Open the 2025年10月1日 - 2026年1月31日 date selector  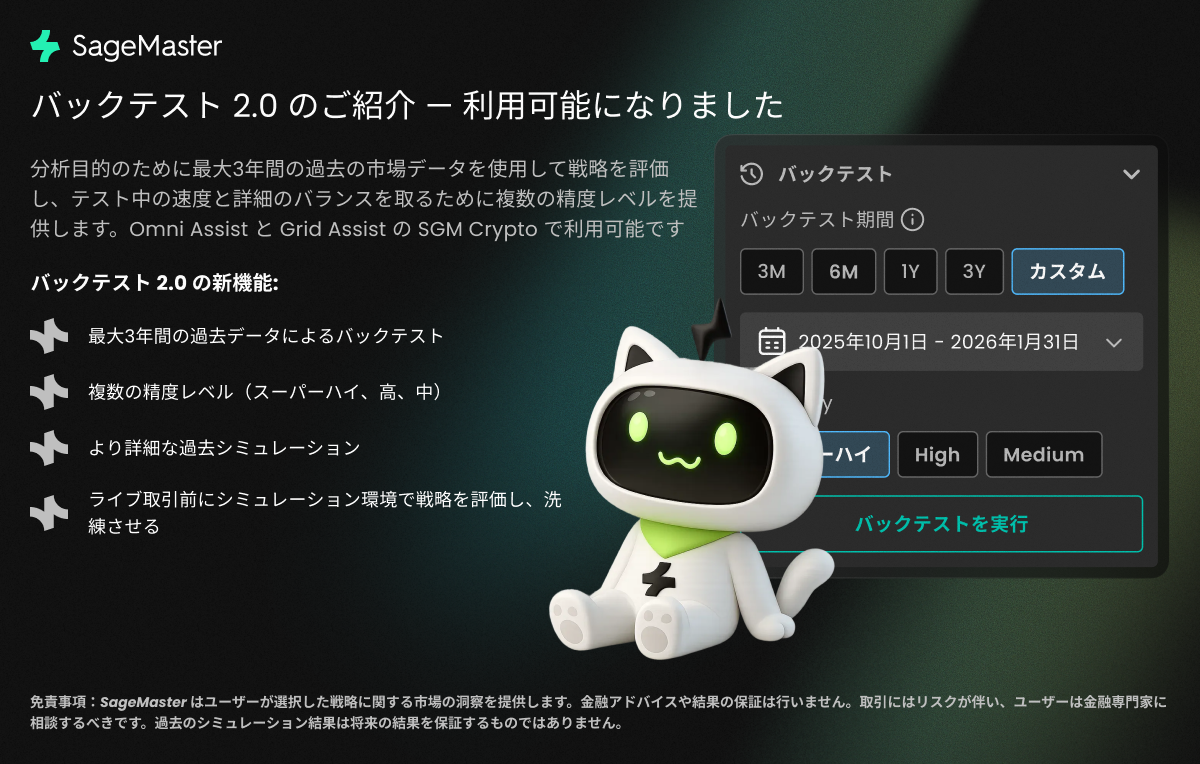click(x=941, y=342)
